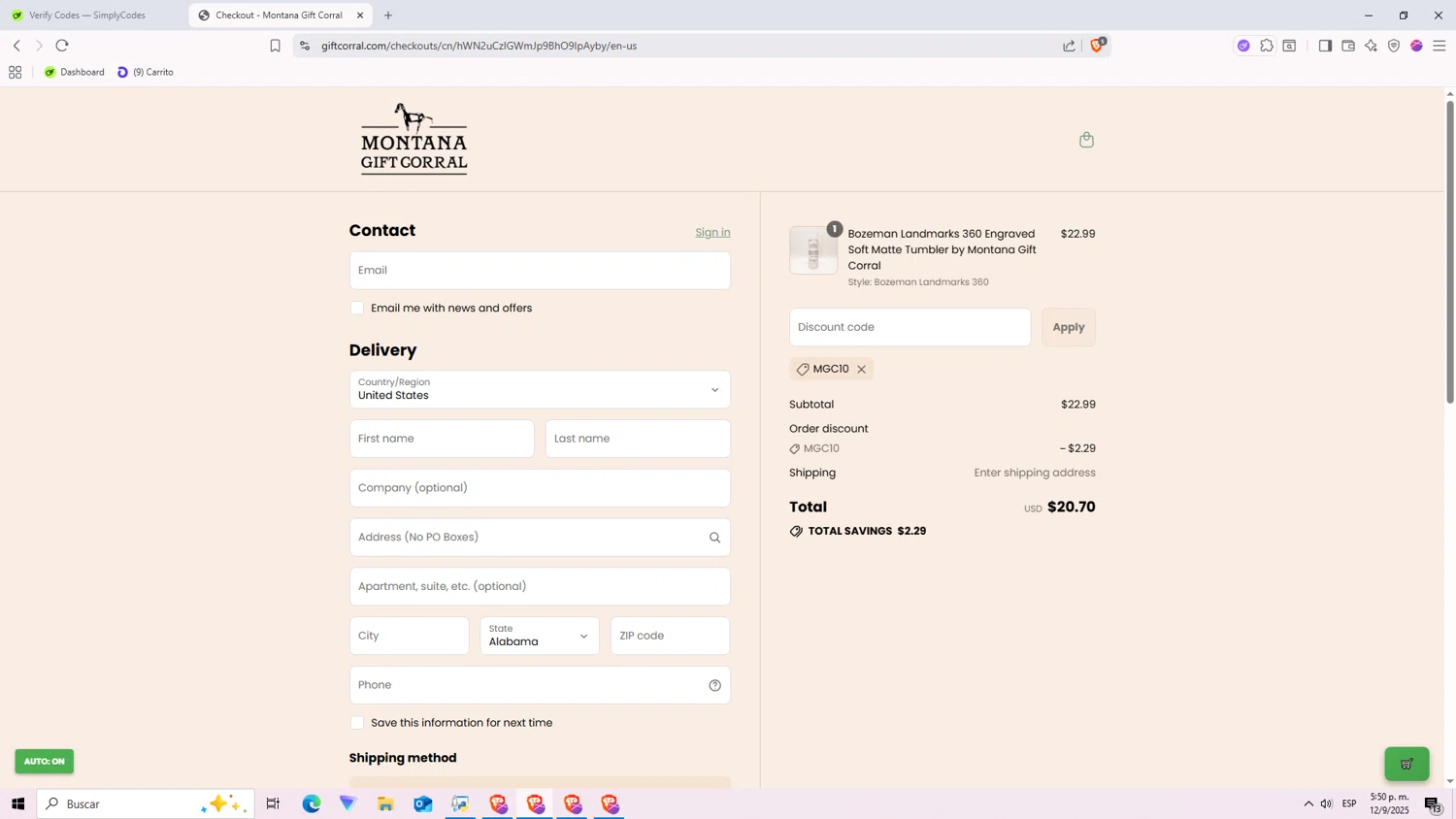Open the browser hamburger menu

[1439, 46]
